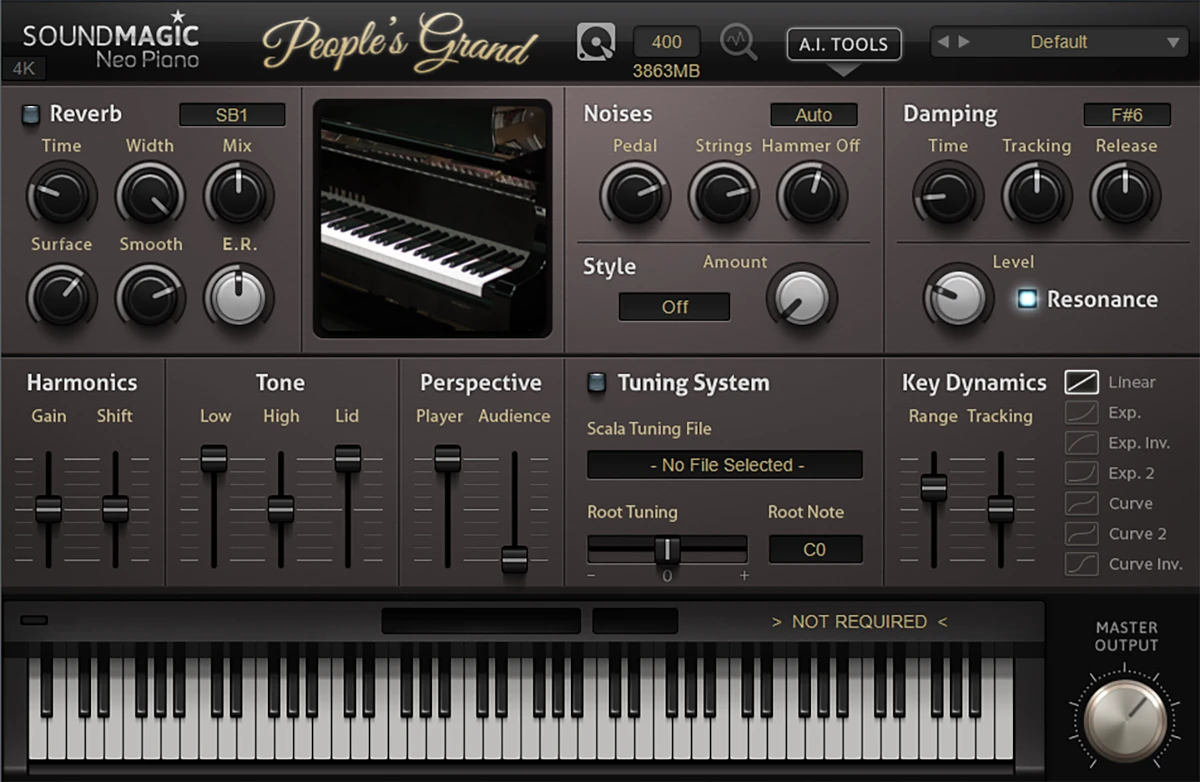Choose the Curve Inv. velocity icon
1200x782 pixels.
click(x=1082, y=564)
